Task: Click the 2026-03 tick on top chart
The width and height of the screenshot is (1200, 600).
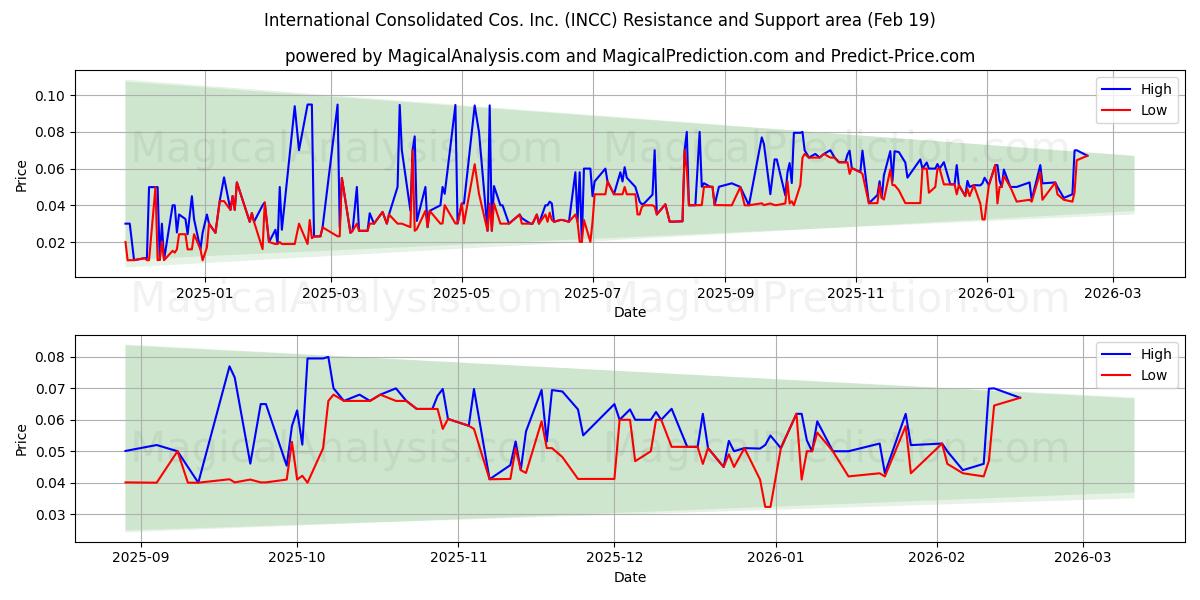Action: coord(1113,293)
